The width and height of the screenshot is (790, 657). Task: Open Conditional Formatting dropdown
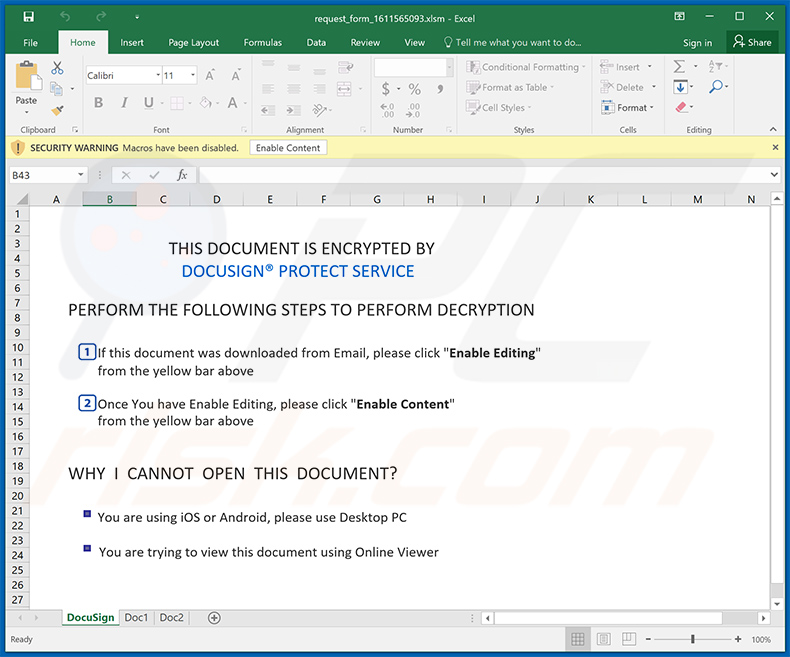pos(525,67)
